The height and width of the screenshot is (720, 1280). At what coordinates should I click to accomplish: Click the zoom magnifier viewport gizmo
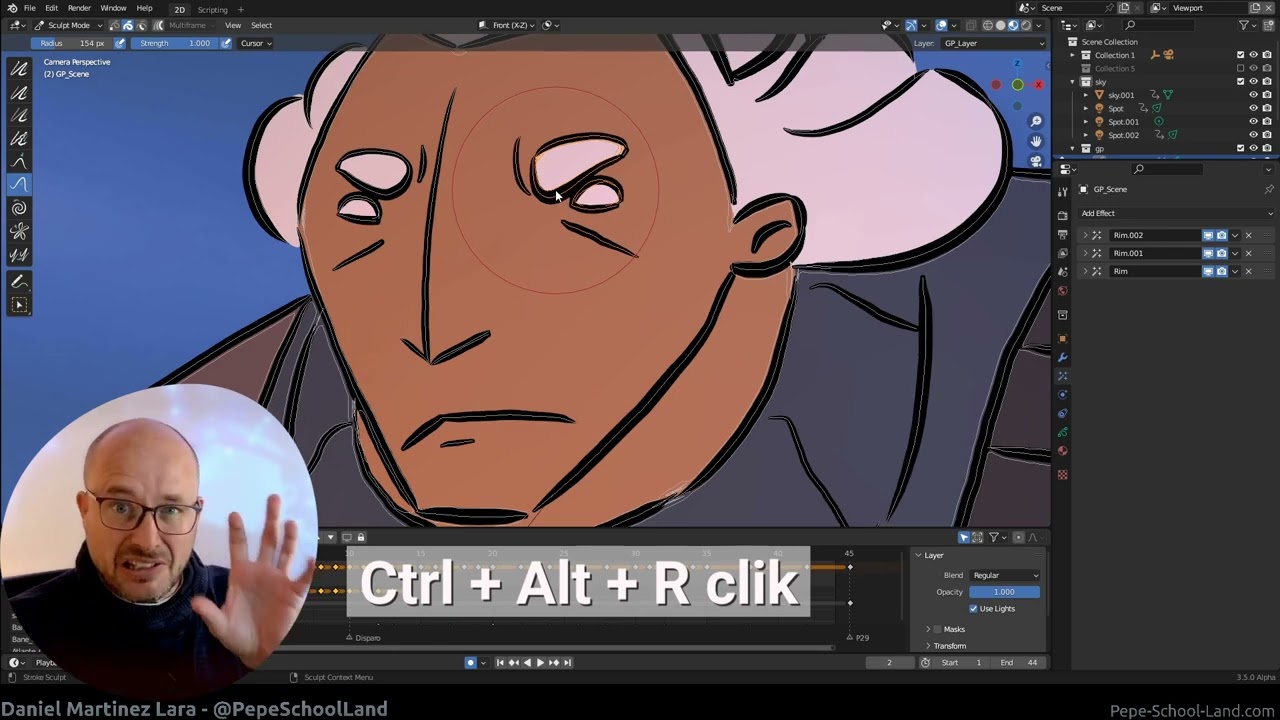coord(1036,121)
